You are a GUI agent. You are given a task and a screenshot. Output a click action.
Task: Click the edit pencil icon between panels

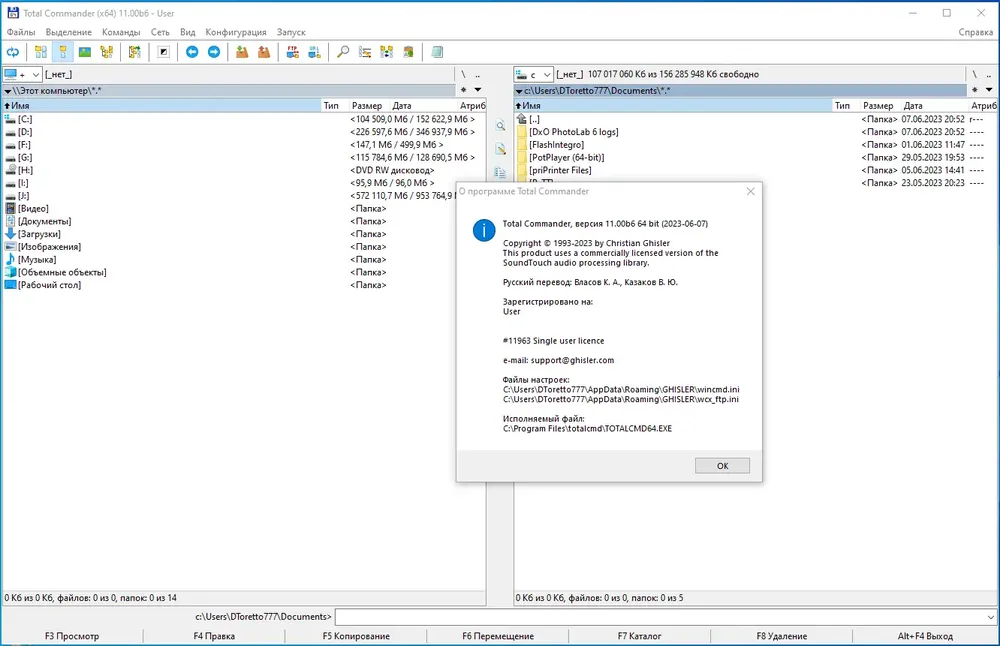[501, 150]
